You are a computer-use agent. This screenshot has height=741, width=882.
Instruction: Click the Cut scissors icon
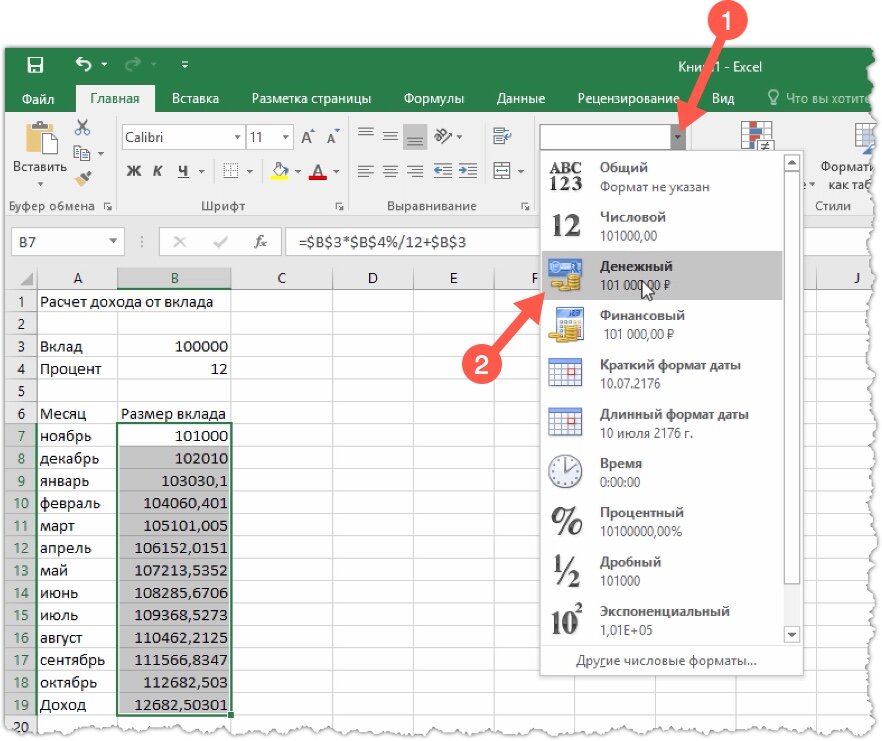coord(82,128)
